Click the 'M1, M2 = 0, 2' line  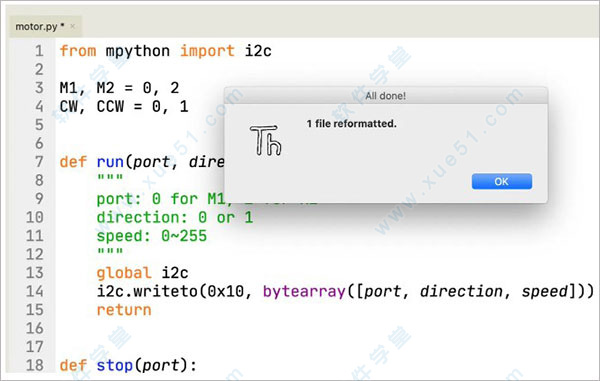click(x=119, y=88)
